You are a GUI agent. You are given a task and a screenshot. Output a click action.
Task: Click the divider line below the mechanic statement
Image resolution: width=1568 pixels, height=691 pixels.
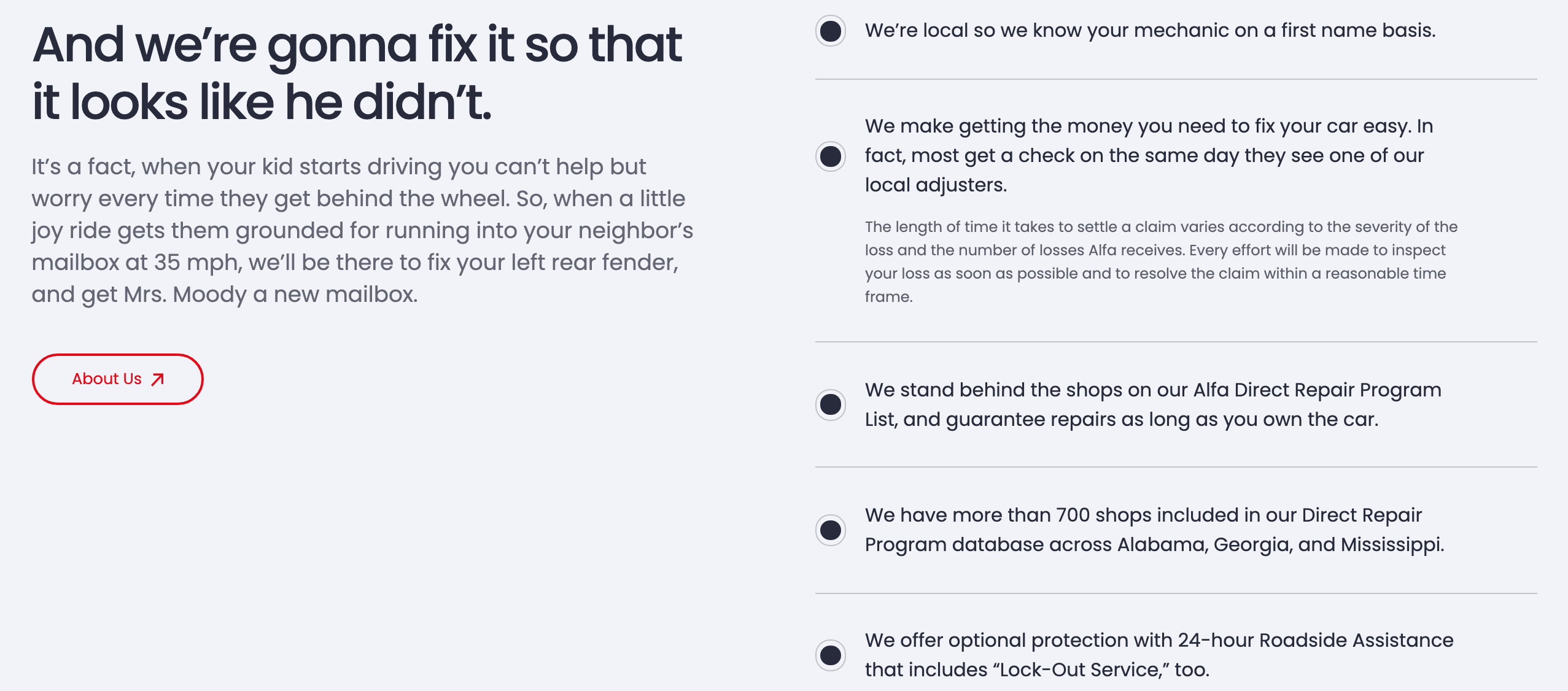coord(1176,79)
